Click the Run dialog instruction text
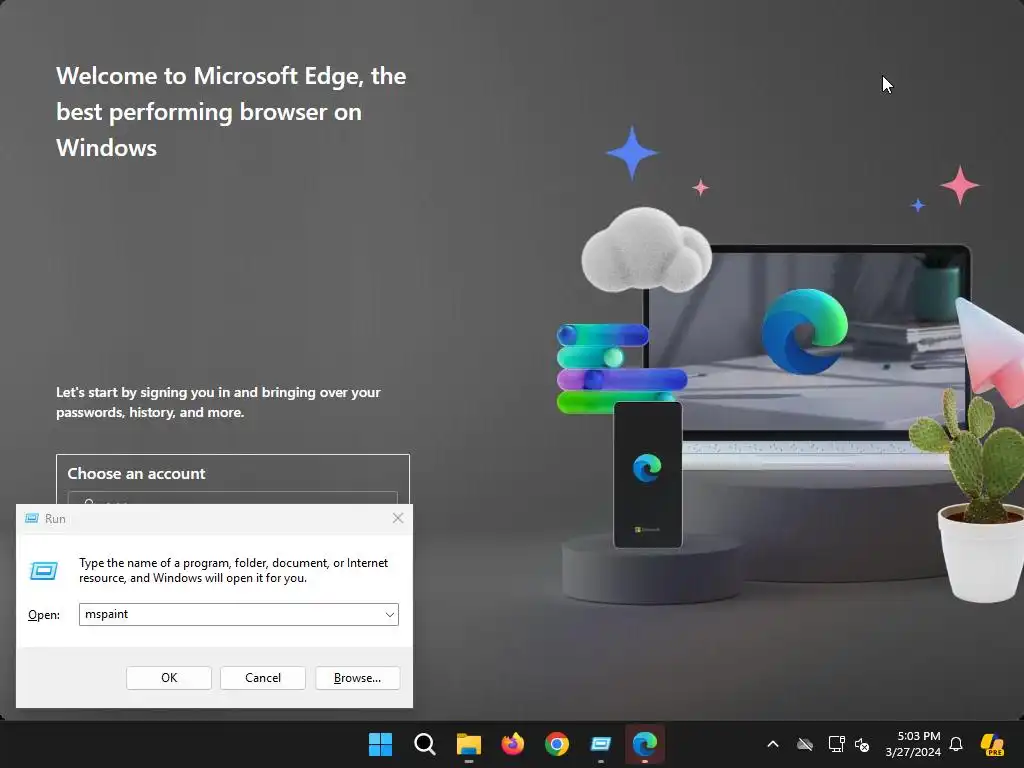Viewport: 1024px width, 768px height. (x=233, y=570)
